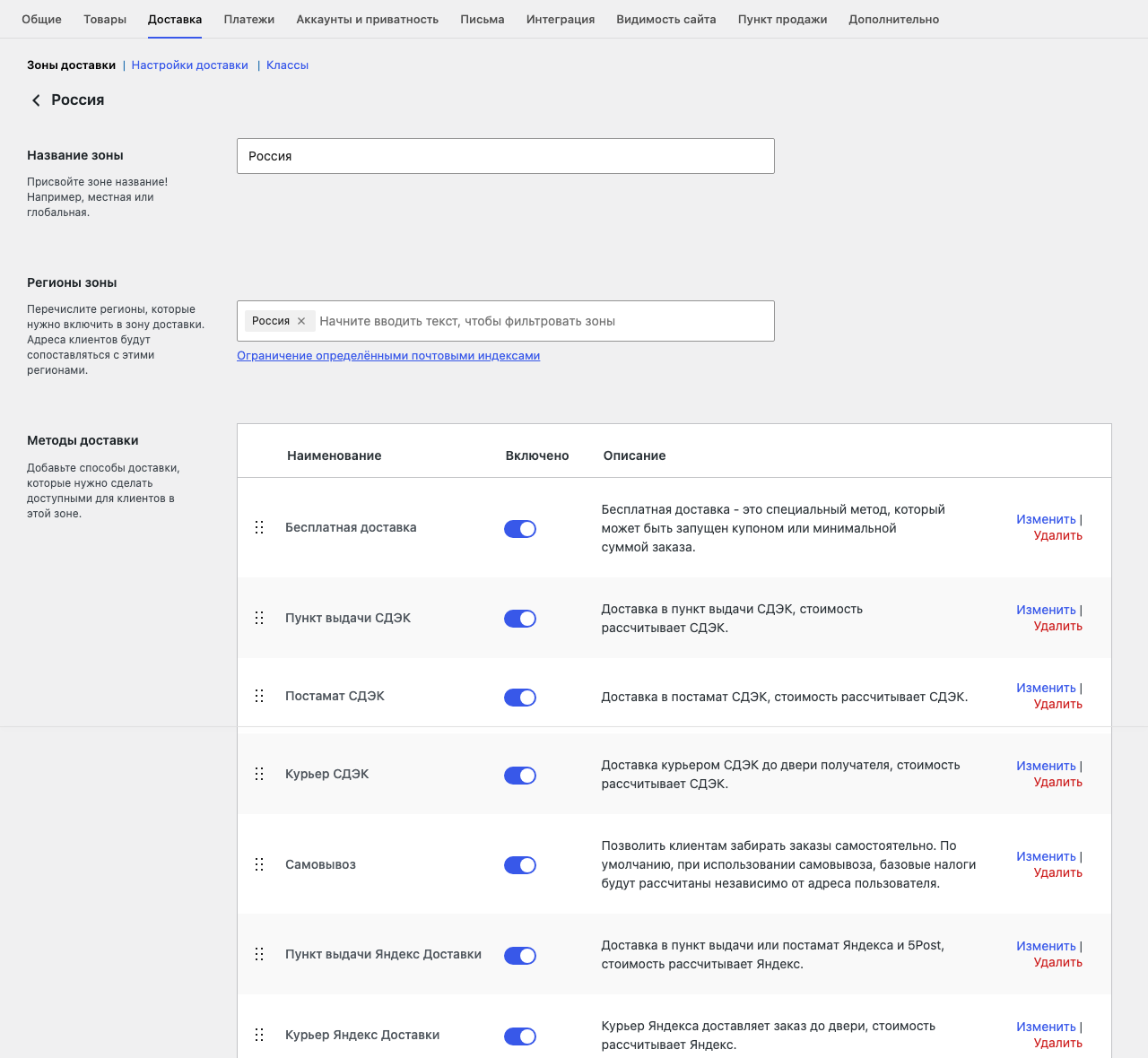Focus the zone name field

(x=506, y=156)
